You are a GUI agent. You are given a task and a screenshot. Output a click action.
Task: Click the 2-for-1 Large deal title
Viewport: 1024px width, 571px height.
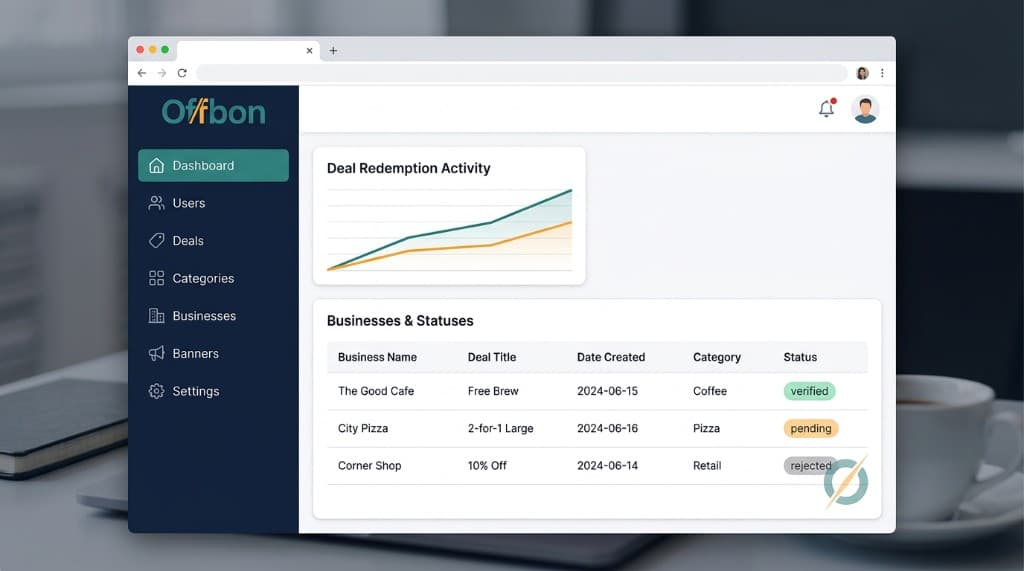pyautogui.click(x=500, y=428)
